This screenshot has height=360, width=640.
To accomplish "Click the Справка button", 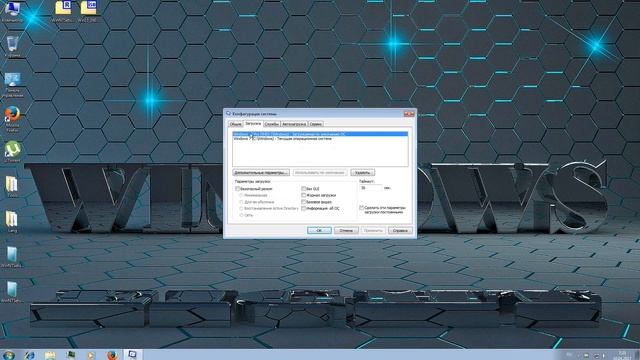I will [400, 231].
